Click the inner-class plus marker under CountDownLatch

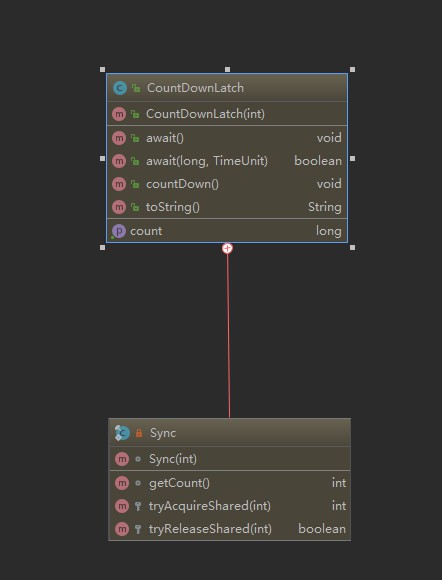point(227,248)
